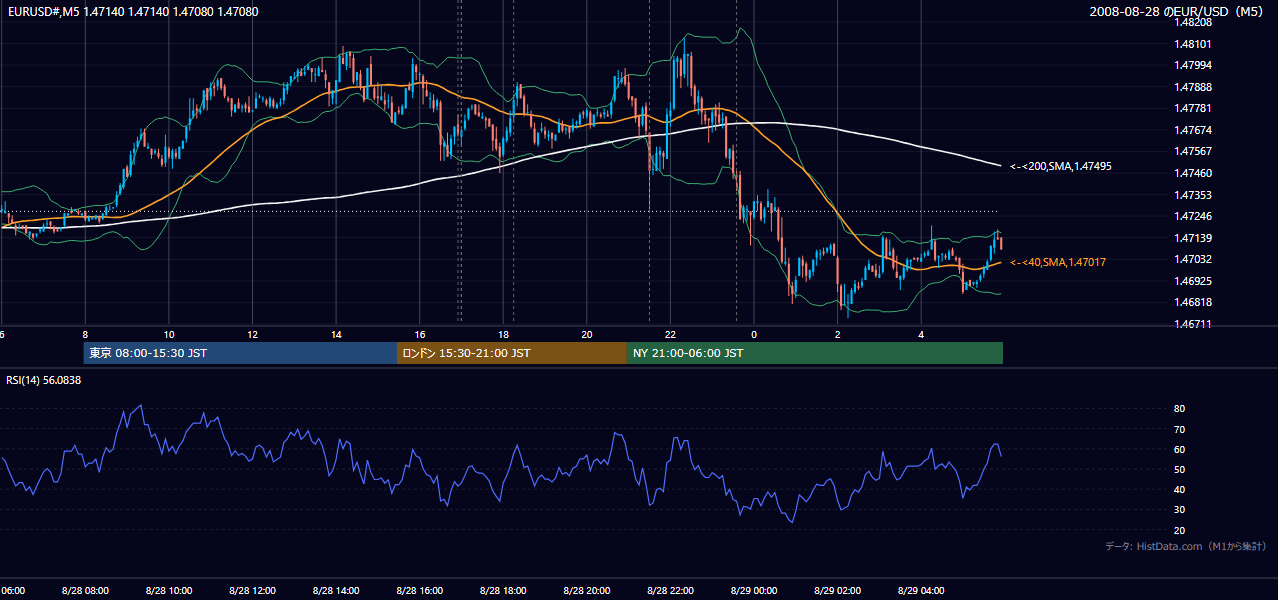Click the 8/28 18:00 date axis label
Viewport: 1278px width, 600px height.
coord(503,590)
